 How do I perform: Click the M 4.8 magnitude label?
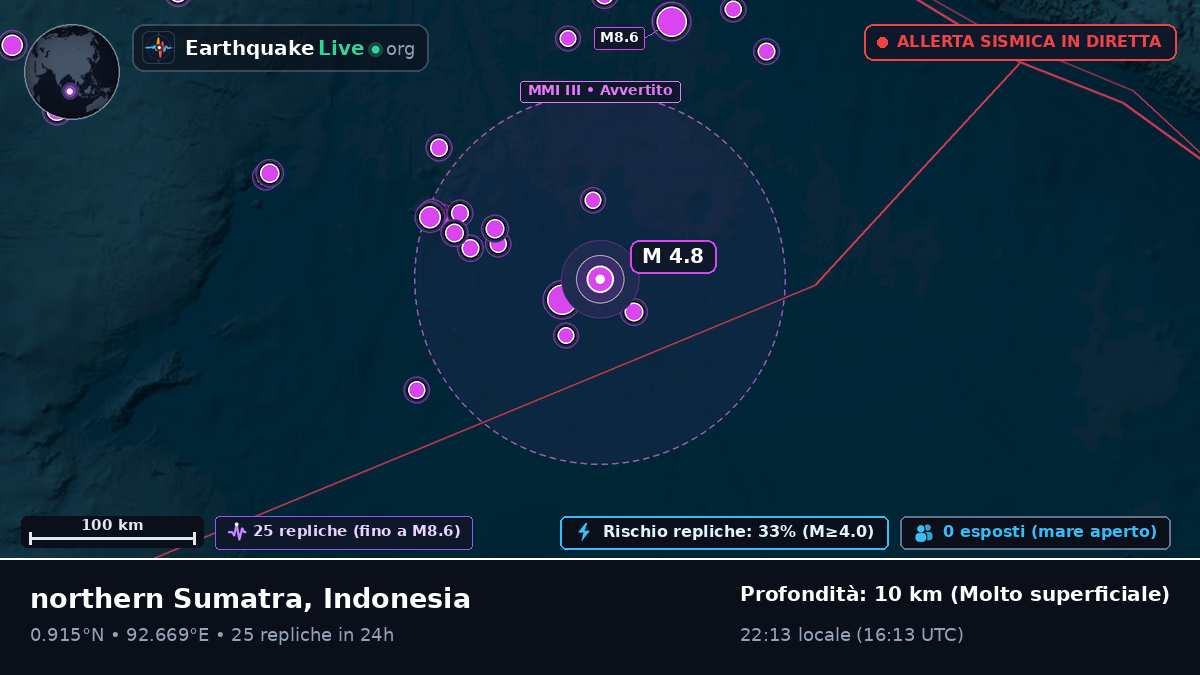(x=673, y=256)
